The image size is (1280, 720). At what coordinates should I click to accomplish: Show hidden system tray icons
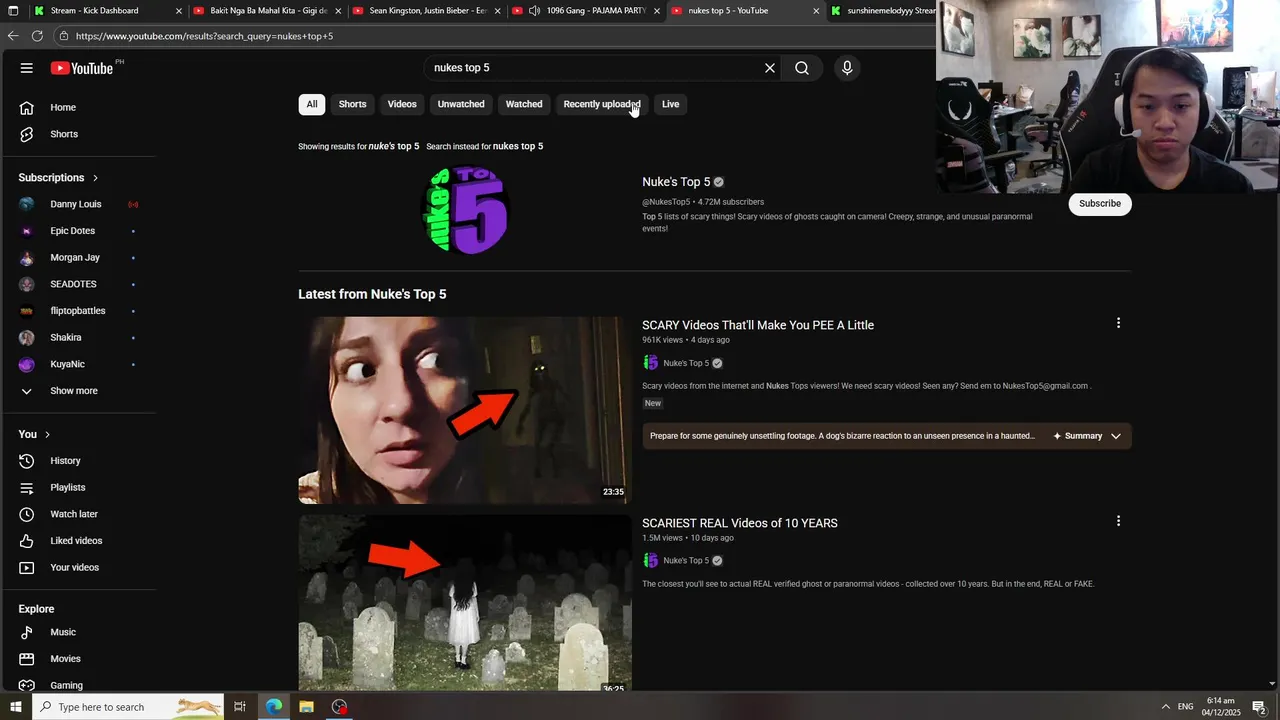click(1164, 707)
